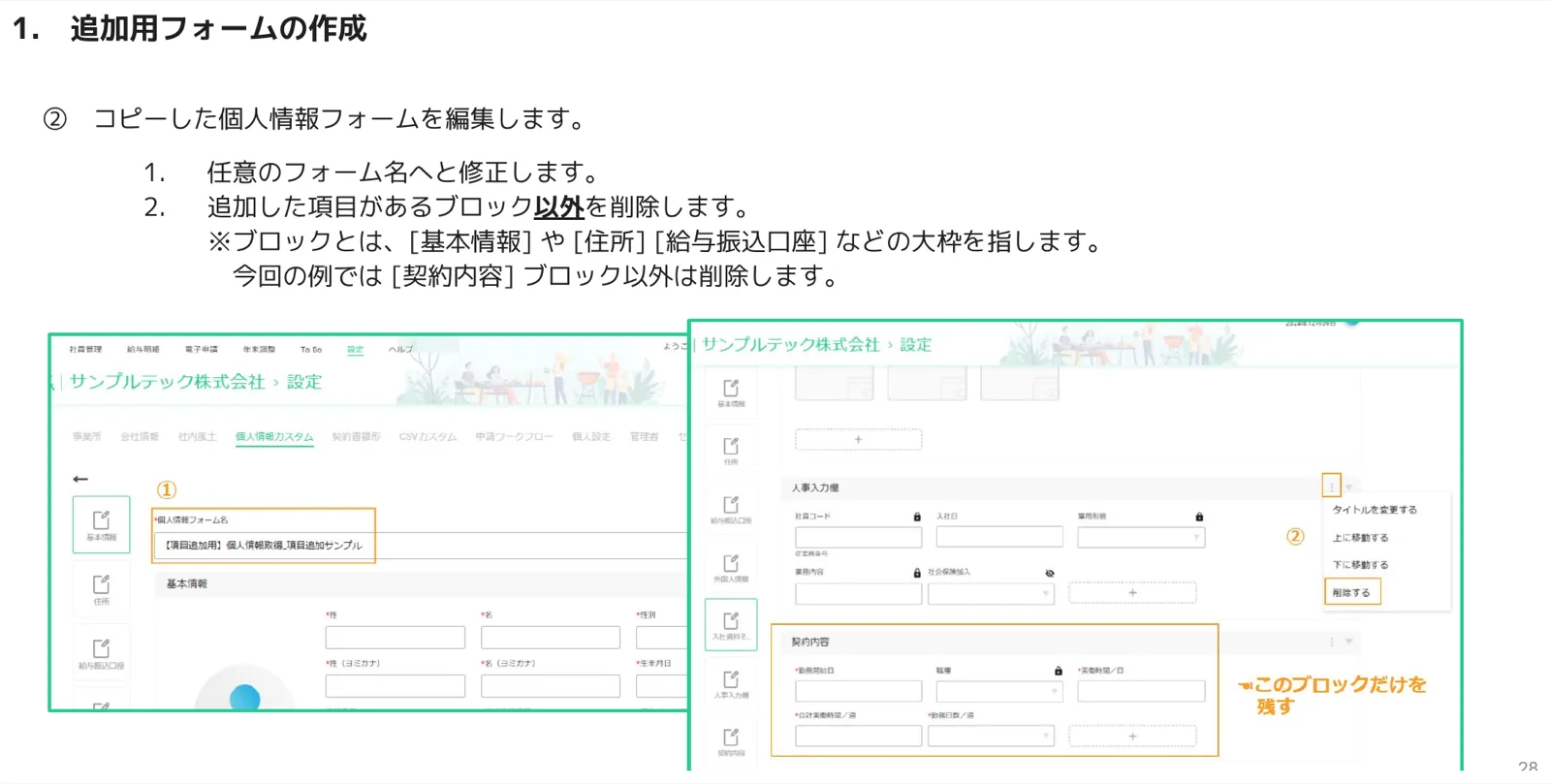Choose 下に移動する from block menu
This screenshot has height=784, width=1551.
point(1360,565)
